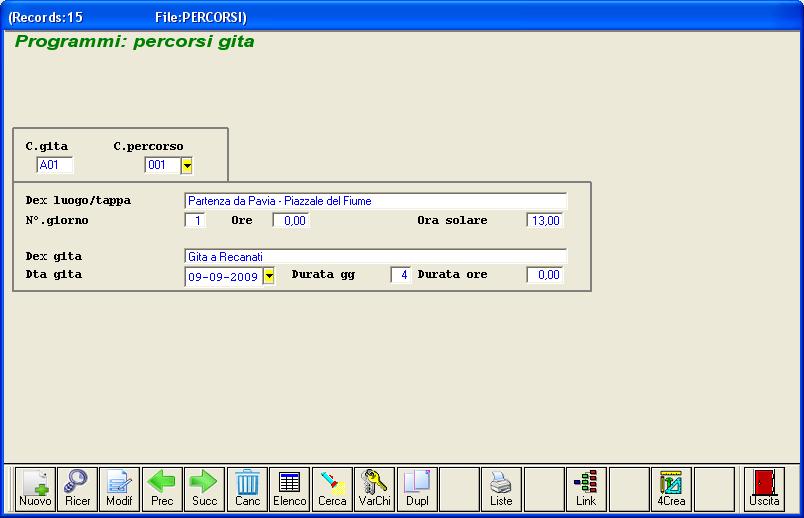Image resolution: width=804 pixels, height=518 pixels.
Task: Click the Ora solare field showing 13,00
Action: click(x=545, y=221)
